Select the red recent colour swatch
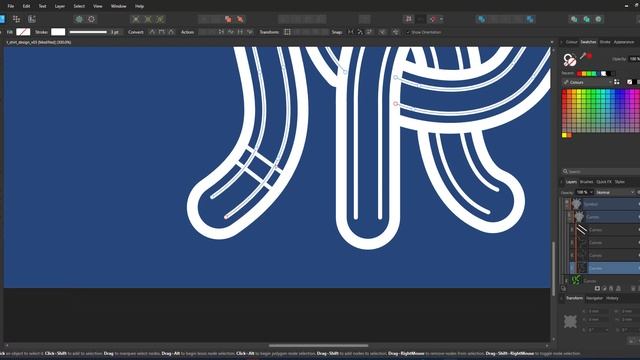The height and width of the screenshot is (360, 640). tap(579, 73)
